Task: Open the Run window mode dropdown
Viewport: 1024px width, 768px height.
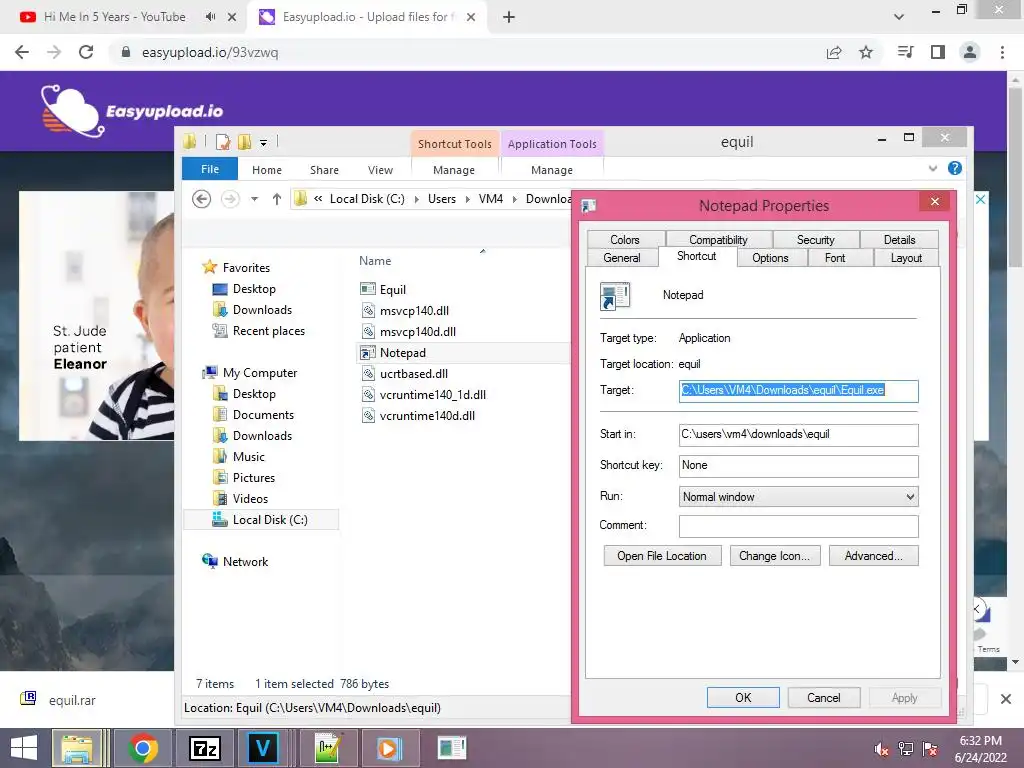Action: click(x=798, y=497)
